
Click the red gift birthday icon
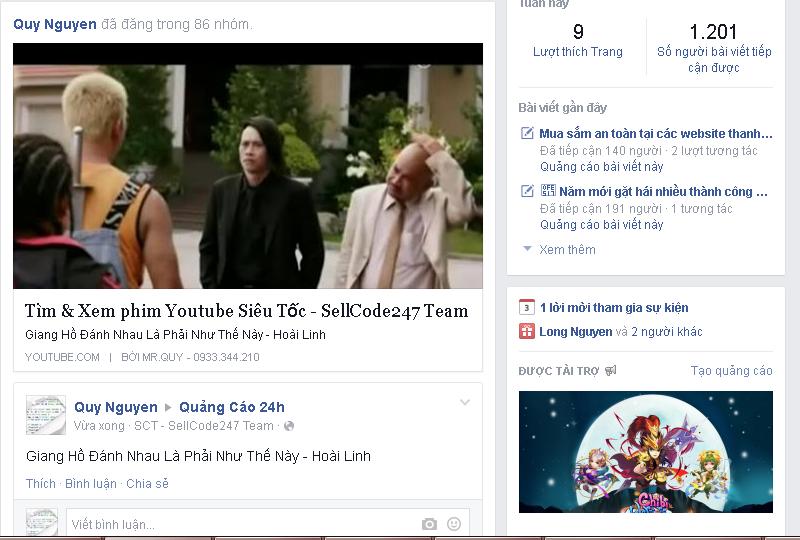[527, 331]
